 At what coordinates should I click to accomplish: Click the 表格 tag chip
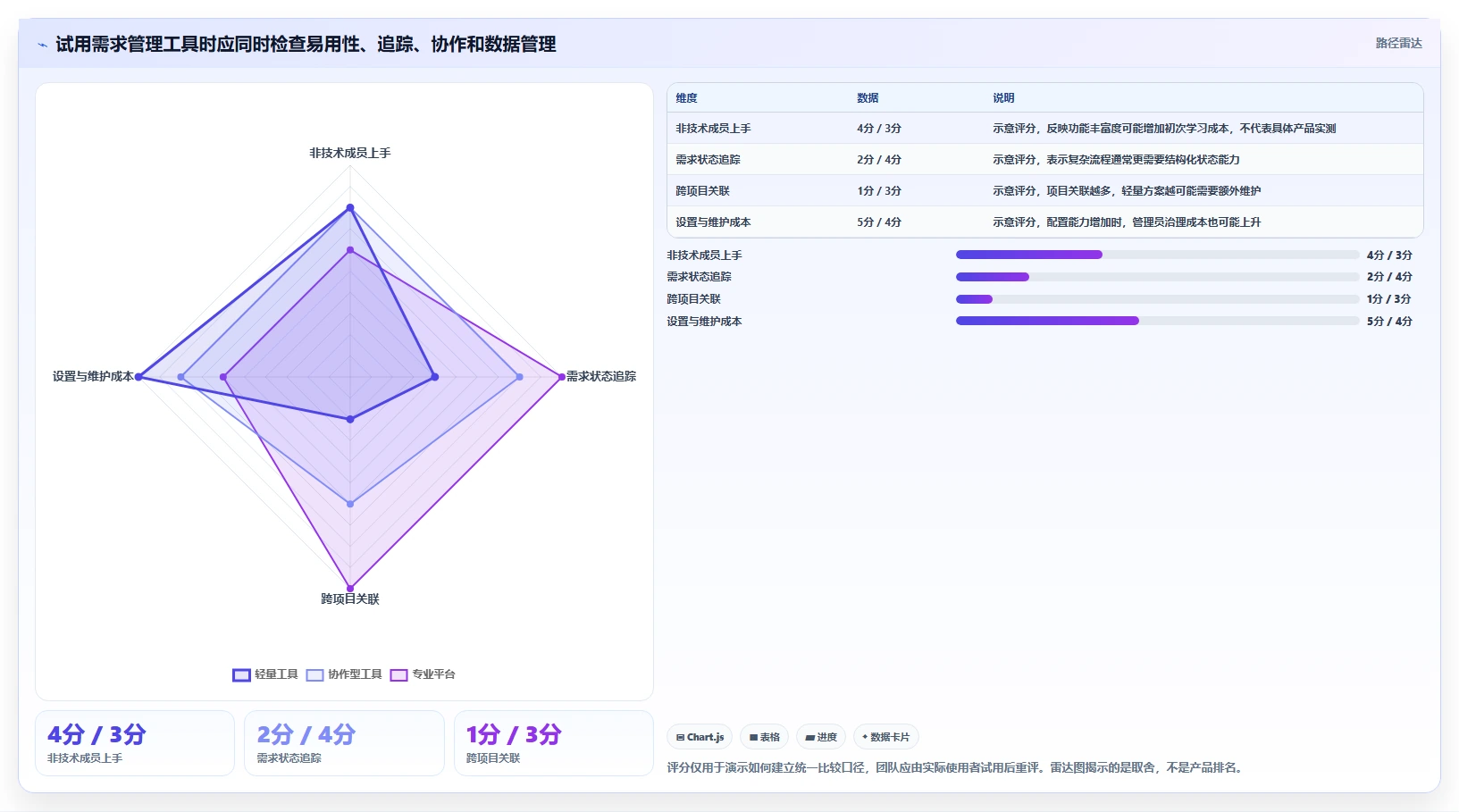[x=764, y=737]
